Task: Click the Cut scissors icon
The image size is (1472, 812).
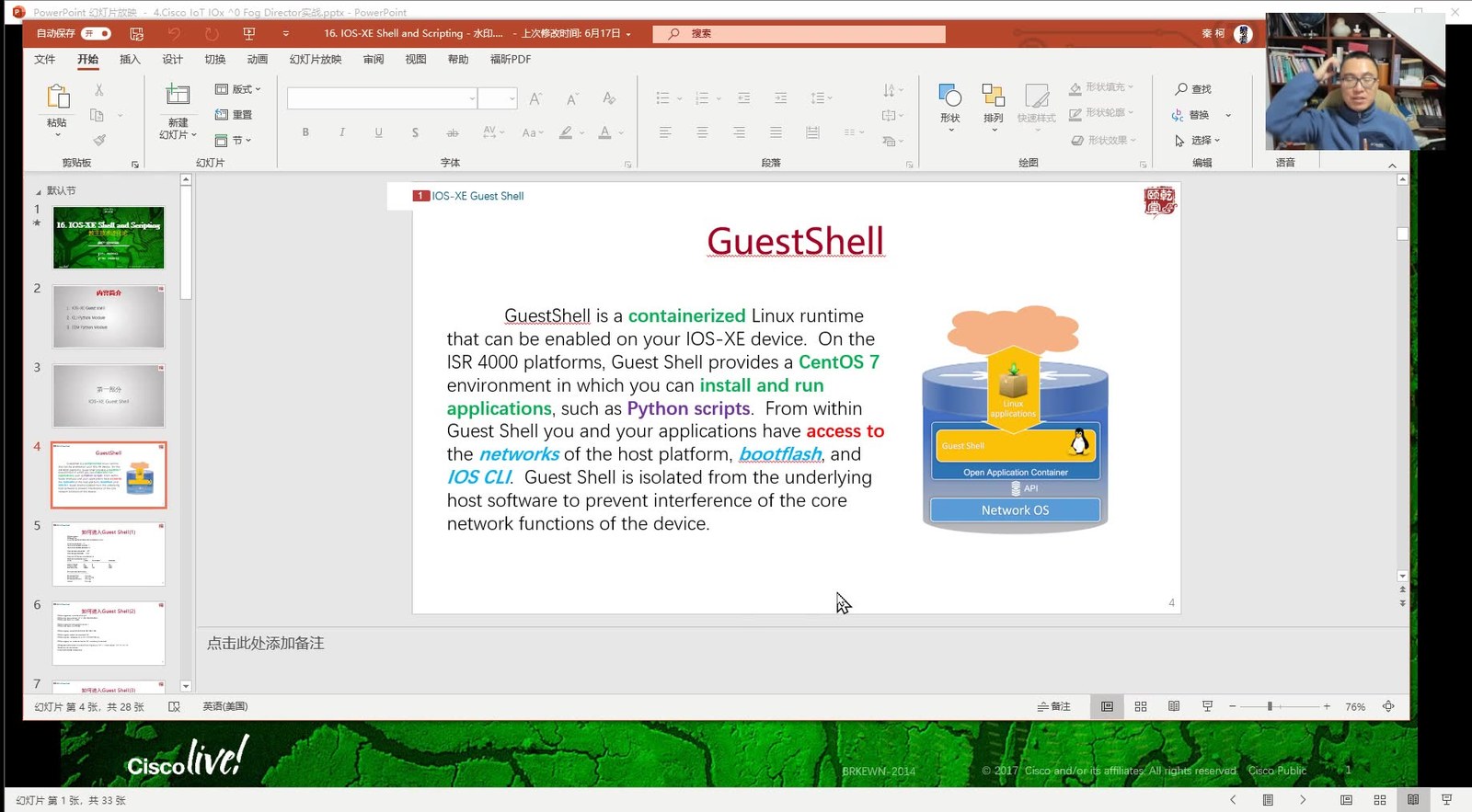Action: 98,90
